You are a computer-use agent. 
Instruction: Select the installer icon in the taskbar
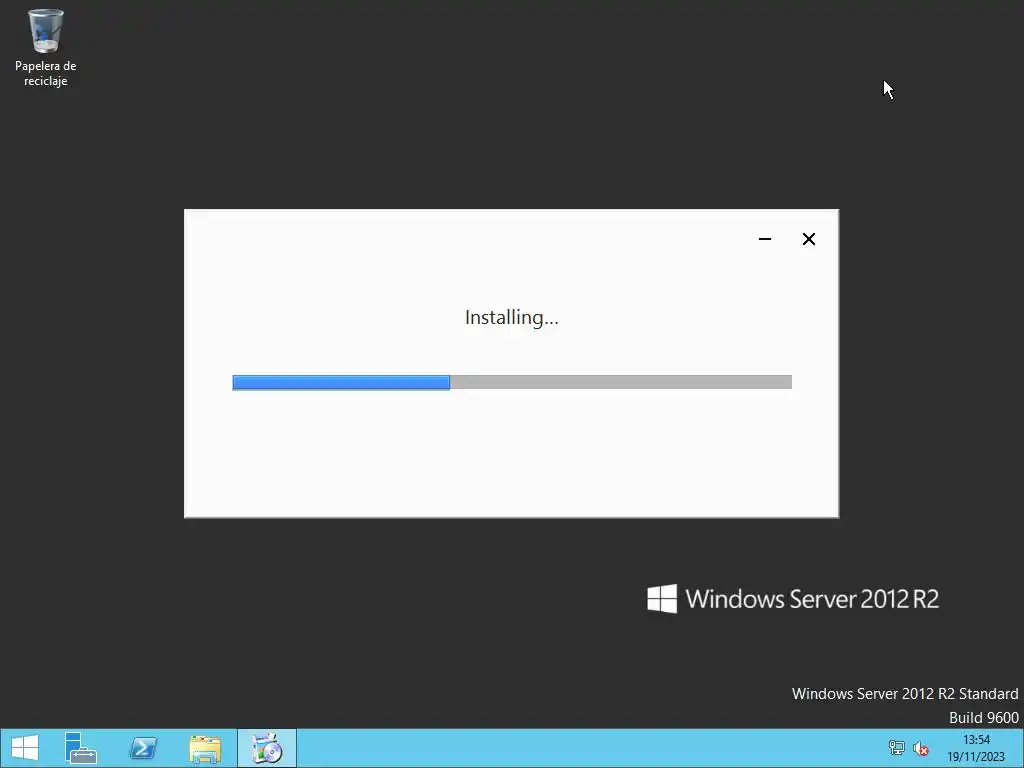coord(266,748)
